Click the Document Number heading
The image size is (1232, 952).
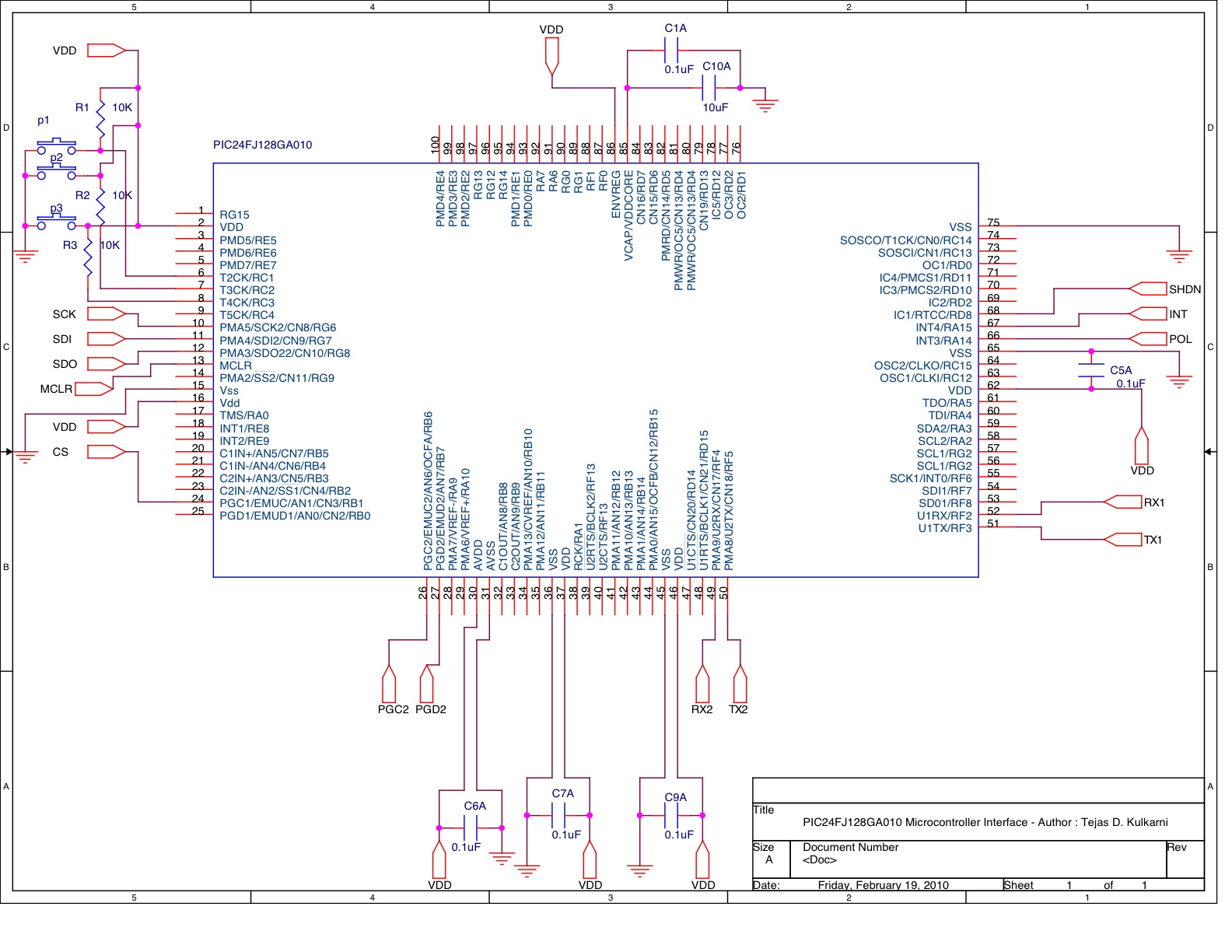850,847
